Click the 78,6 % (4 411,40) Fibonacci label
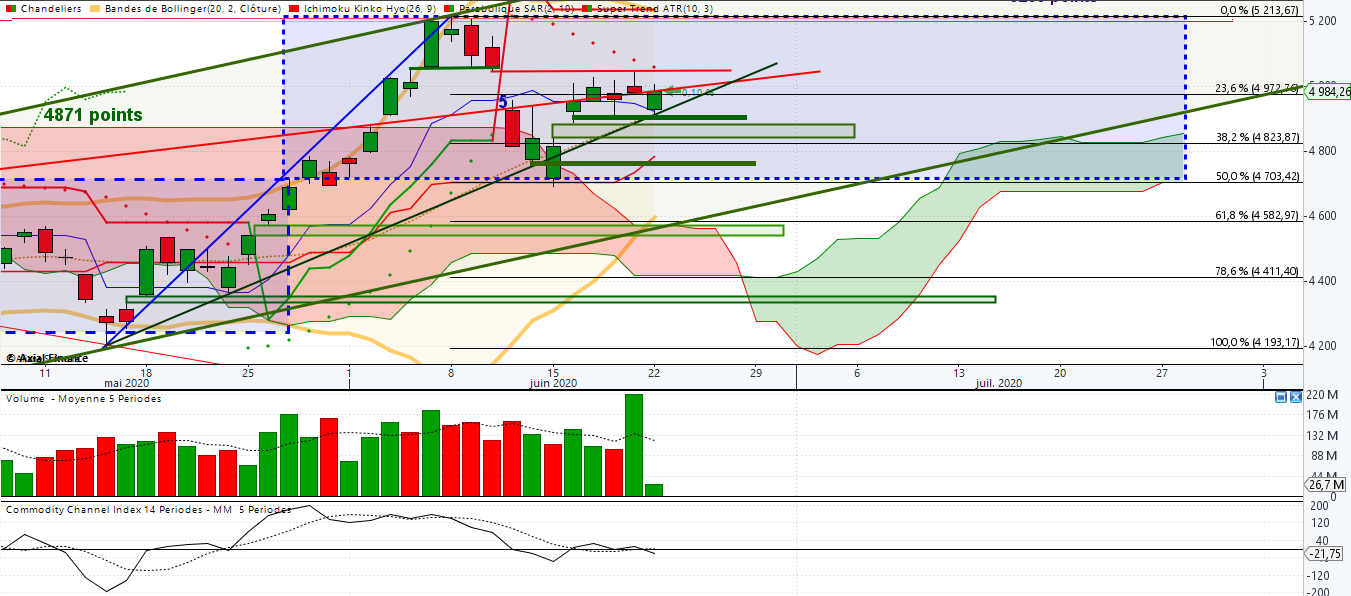1351x596 pixels. (x=1257, y=271)
